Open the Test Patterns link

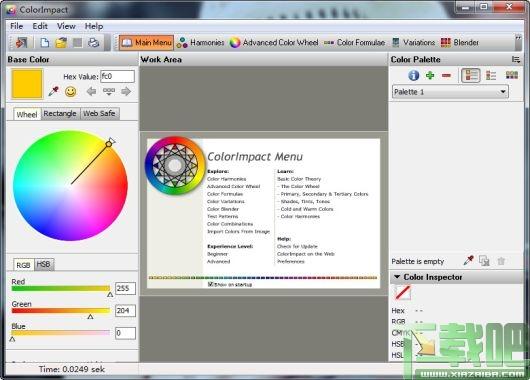pos(222,216)
